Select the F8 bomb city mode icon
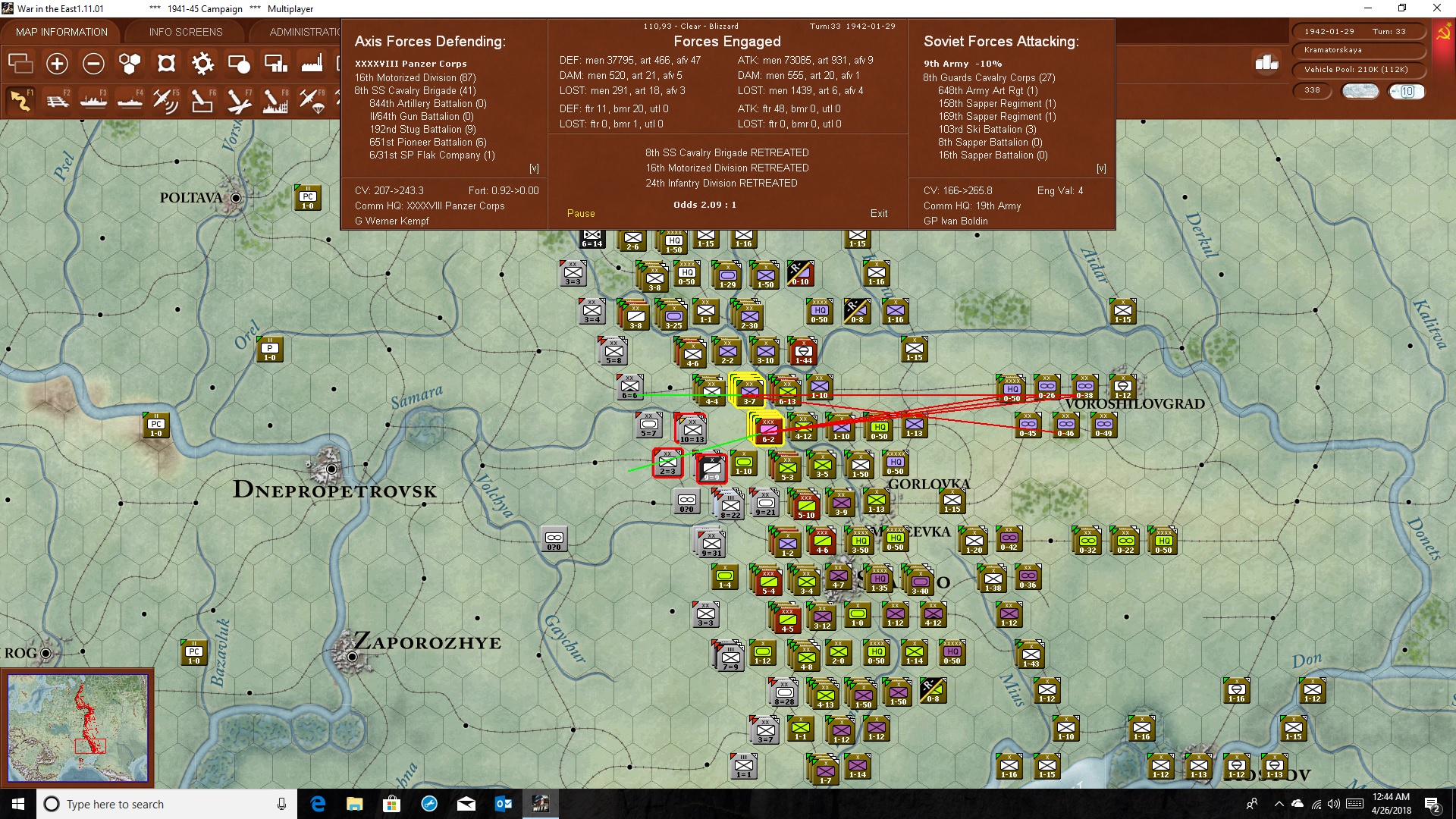This screenshot has width=1456, height=819. (x=275, y=100)
